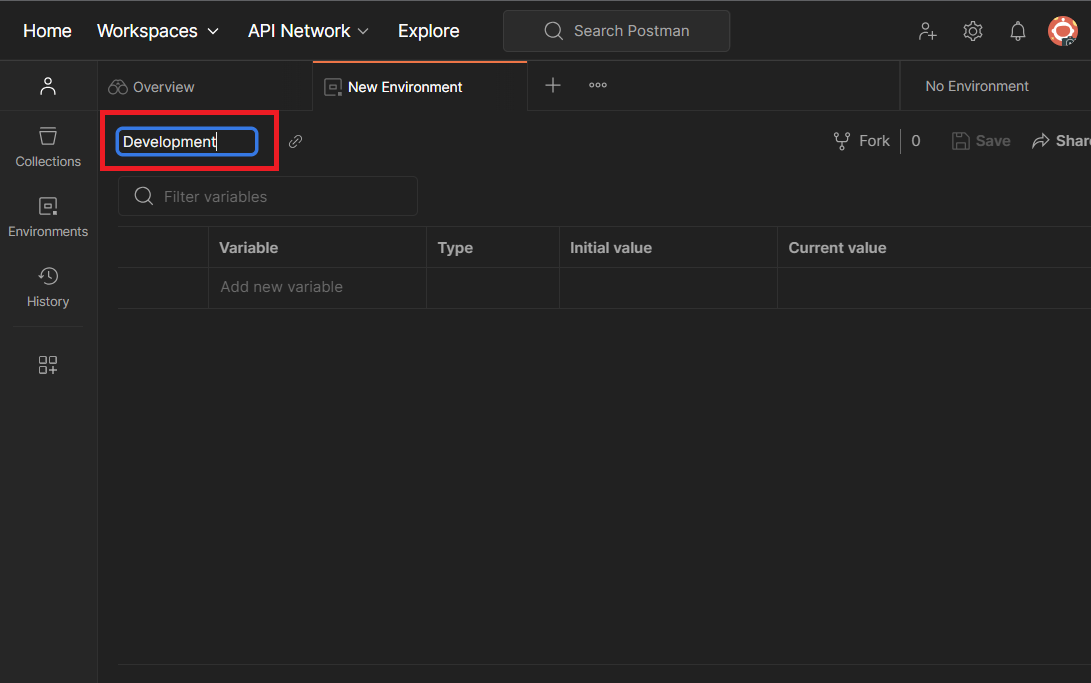This screenshot has height=683, width=1091.
Task: Go to Home
Action: (x=47, y=31)
